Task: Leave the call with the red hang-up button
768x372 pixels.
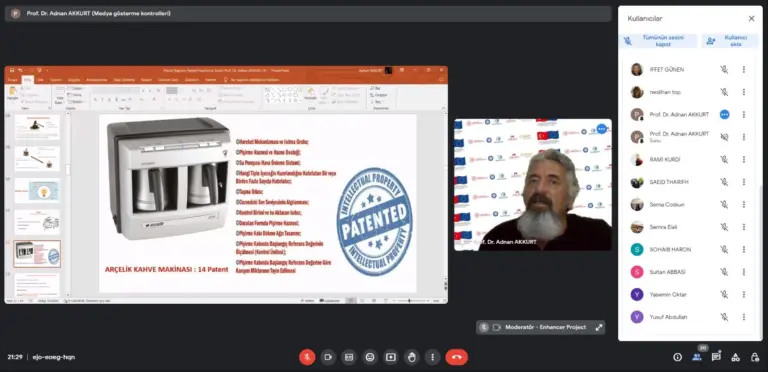Action: 456,357
